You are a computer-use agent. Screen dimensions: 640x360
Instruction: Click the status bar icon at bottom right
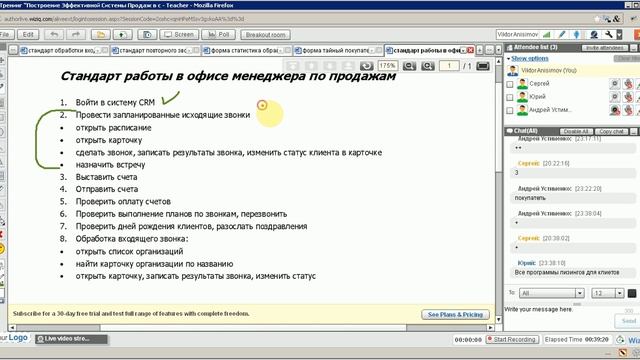coord(622,353)
